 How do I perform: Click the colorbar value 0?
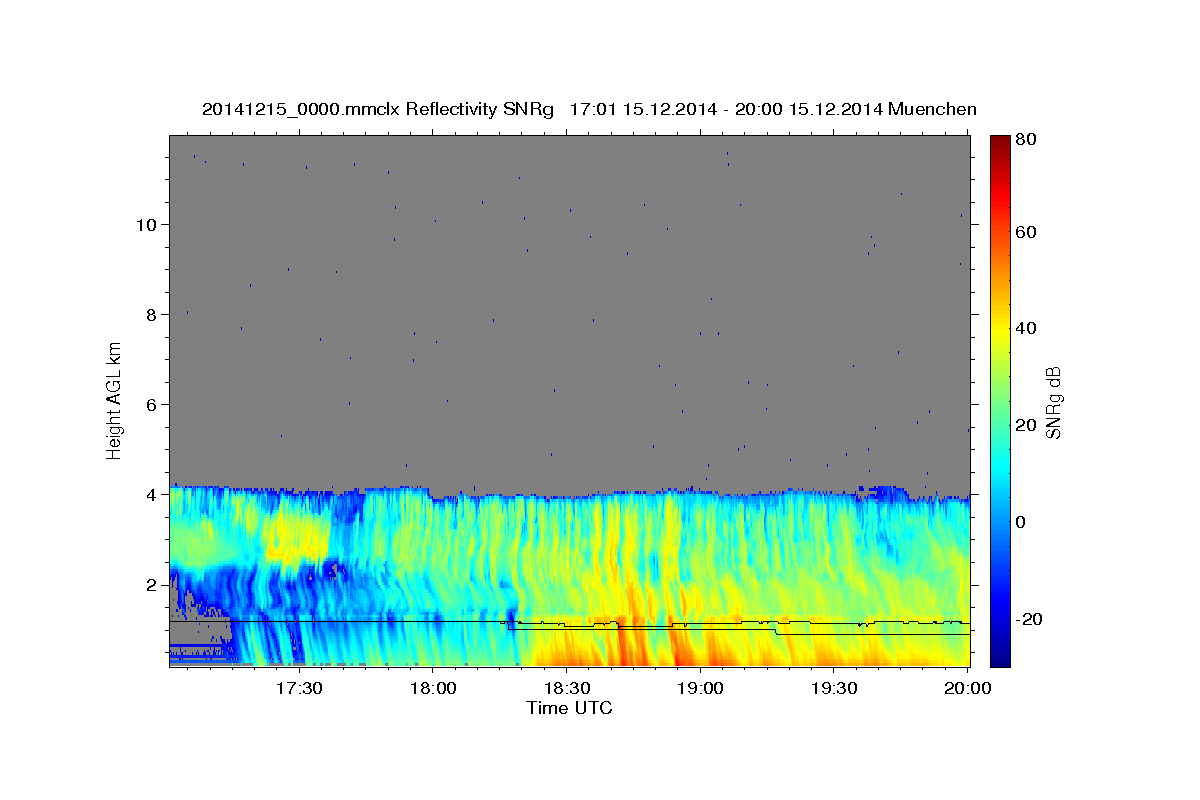point(1022,522)
